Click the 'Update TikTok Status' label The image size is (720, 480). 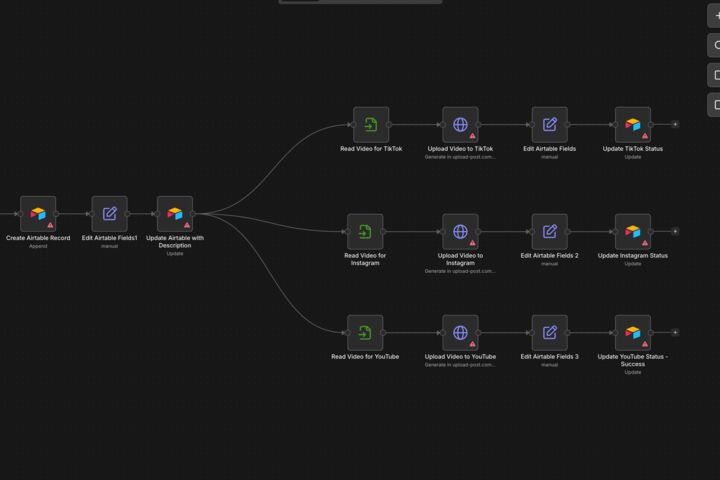(633, 149)
